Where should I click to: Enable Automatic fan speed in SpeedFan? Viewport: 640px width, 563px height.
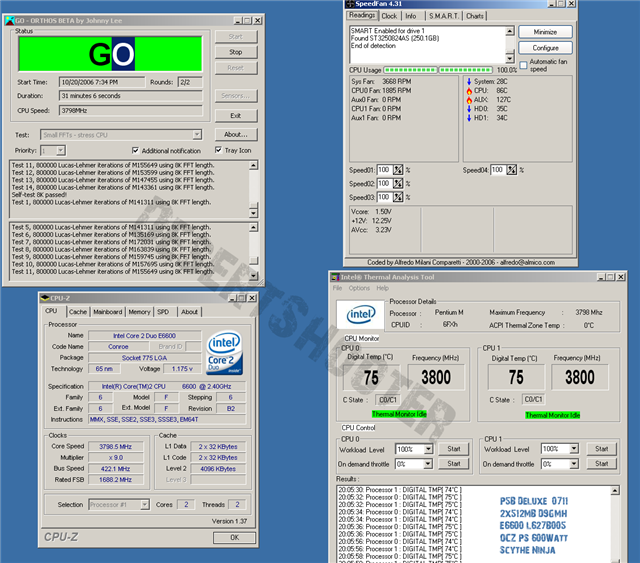pyautogui.click(x=523, y=65)
